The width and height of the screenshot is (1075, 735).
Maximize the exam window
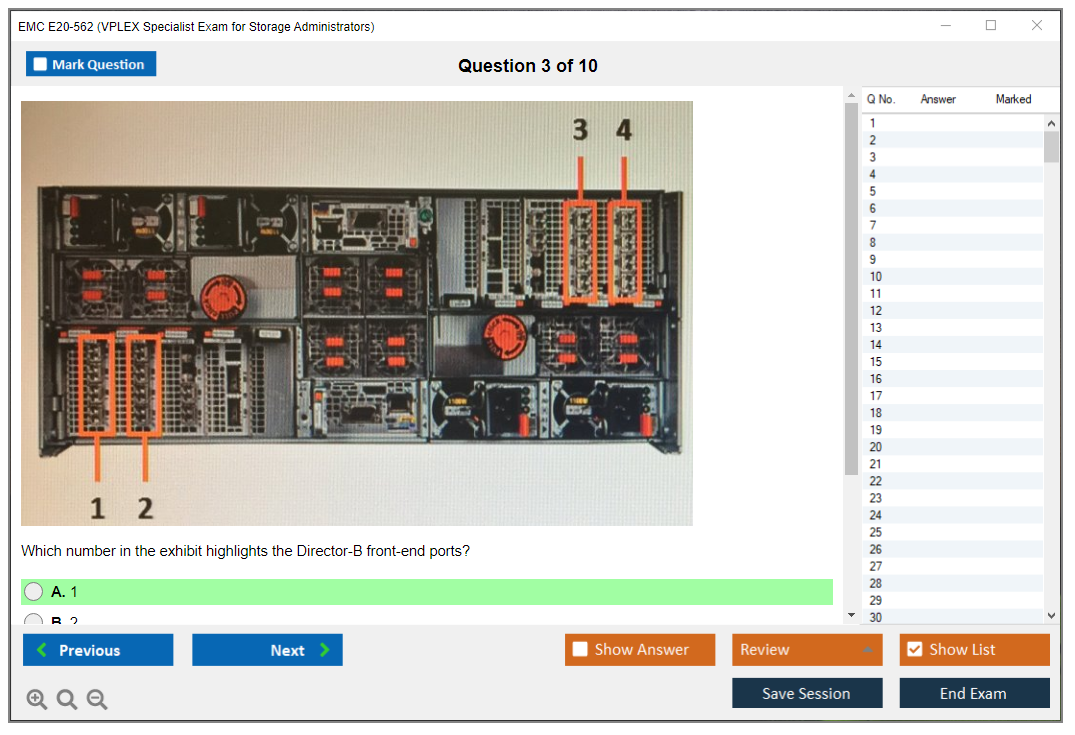coord(991,26)
